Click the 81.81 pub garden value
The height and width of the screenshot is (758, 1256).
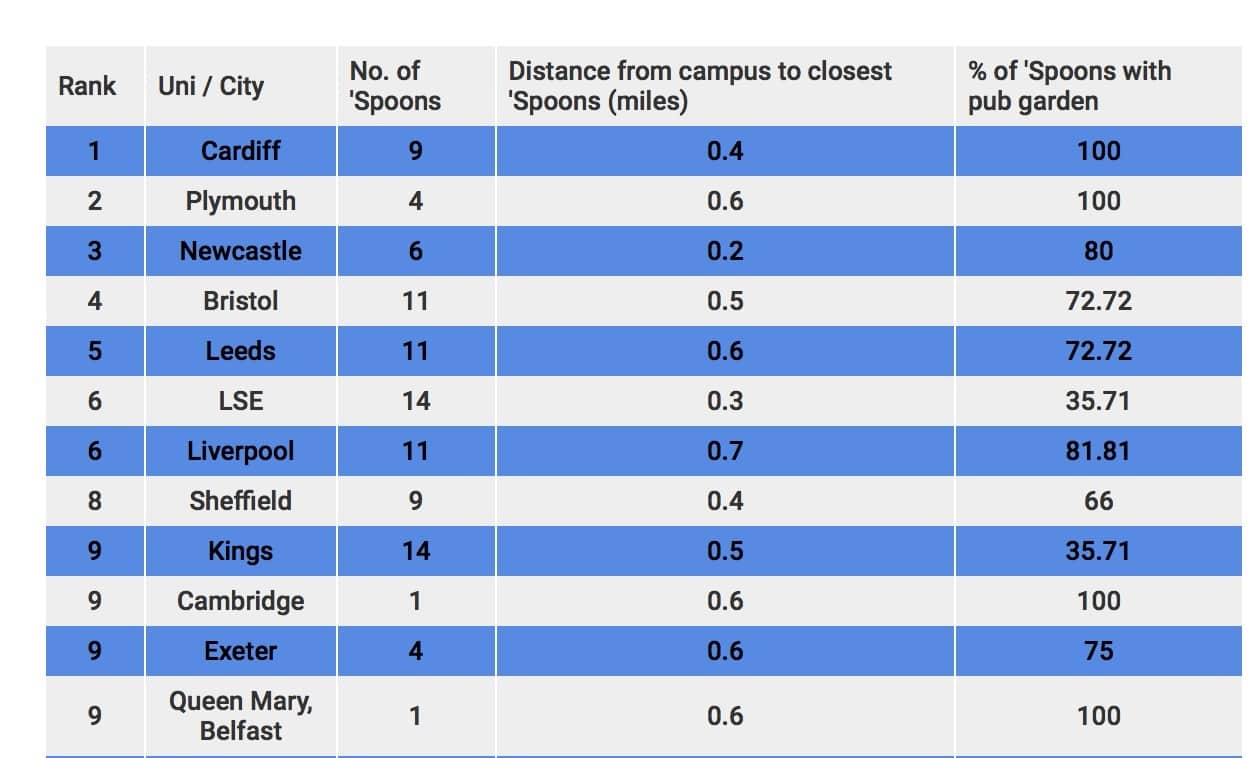[x=1098, y=451]
